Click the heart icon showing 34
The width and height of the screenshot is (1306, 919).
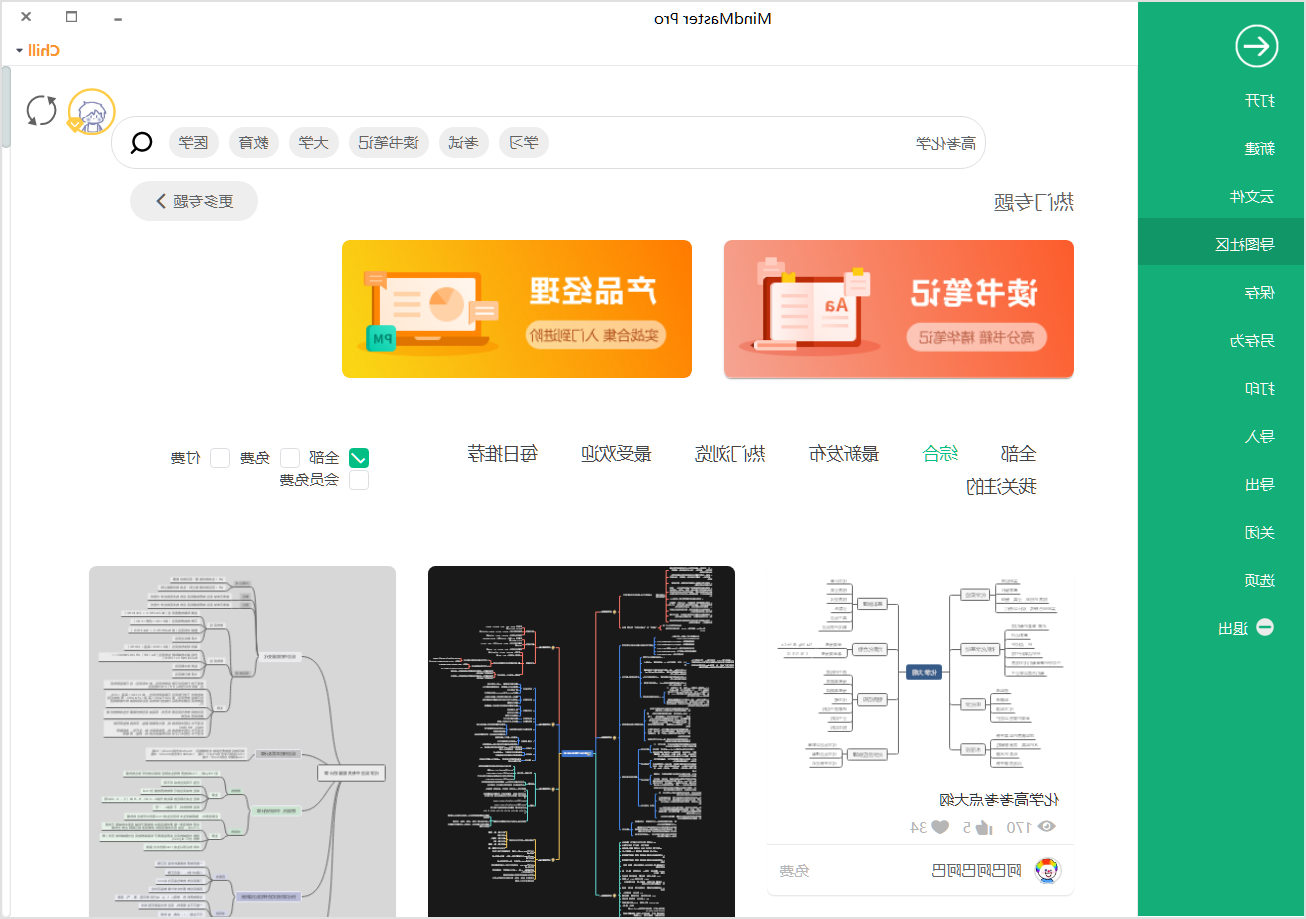(940, 827)
